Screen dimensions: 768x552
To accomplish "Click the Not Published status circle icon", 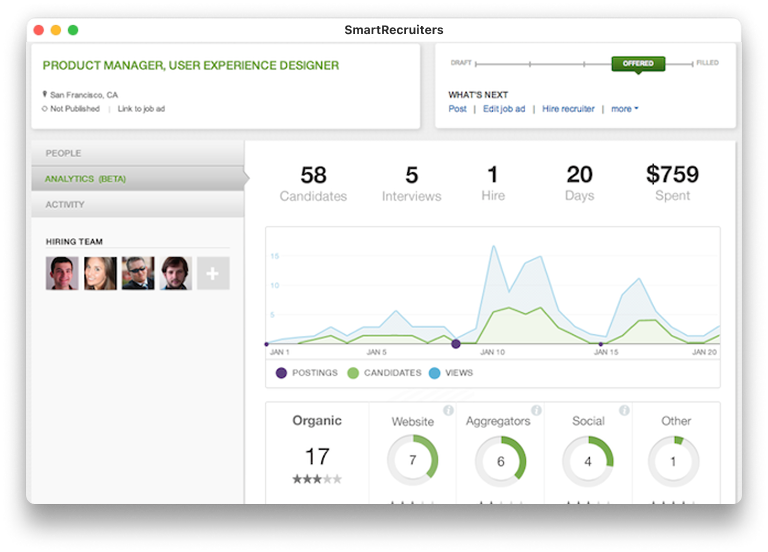I will tap(45, 109).
